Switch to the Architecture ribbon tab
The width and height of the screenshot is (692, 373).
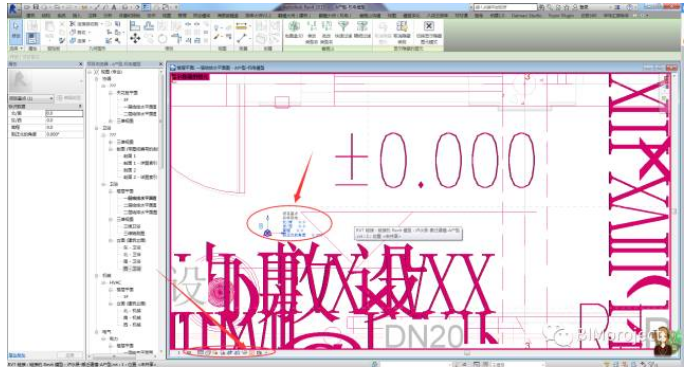tap(31, 15)
